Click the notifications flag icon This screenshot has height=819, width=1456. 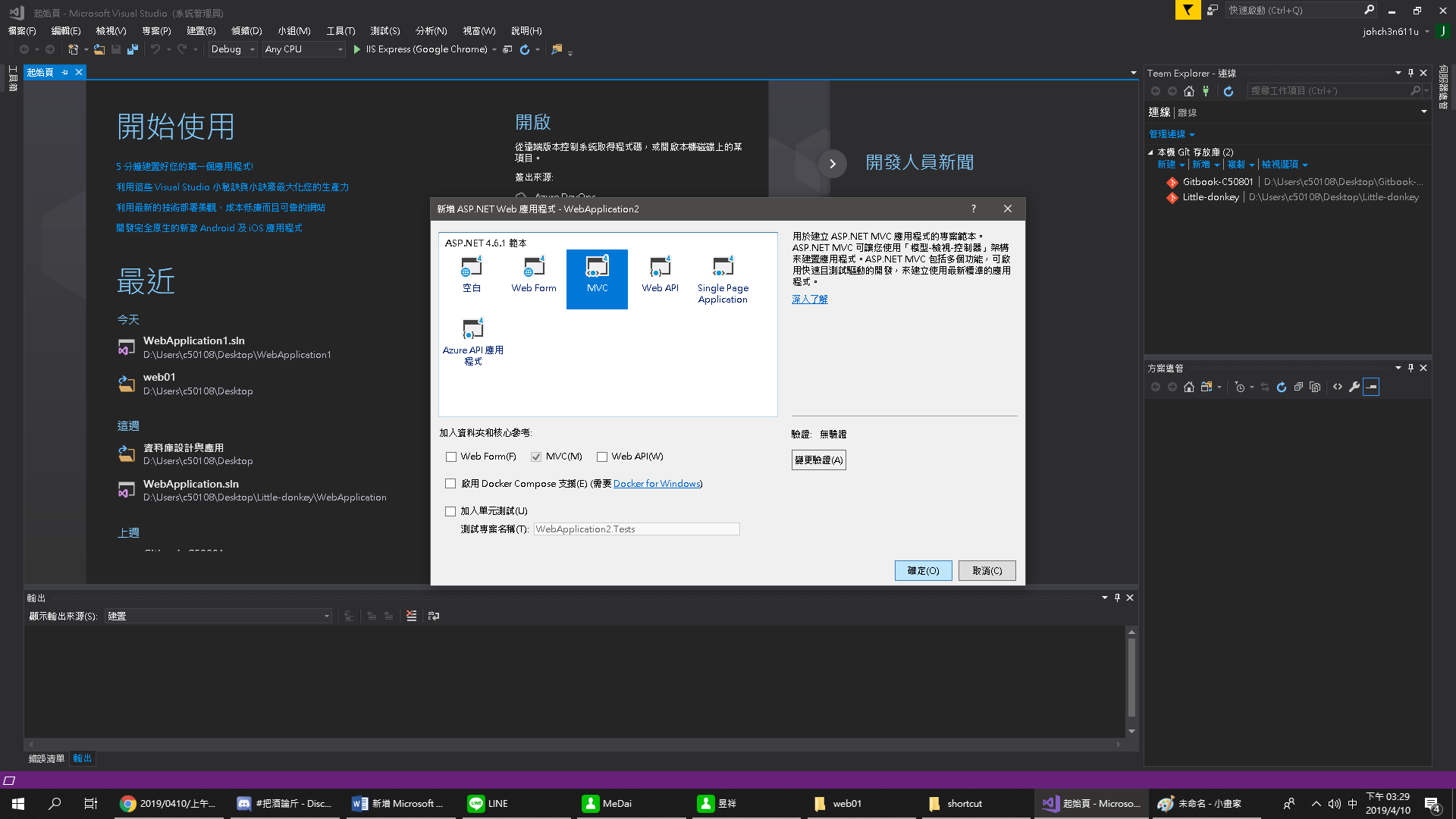pos(1188,10)
